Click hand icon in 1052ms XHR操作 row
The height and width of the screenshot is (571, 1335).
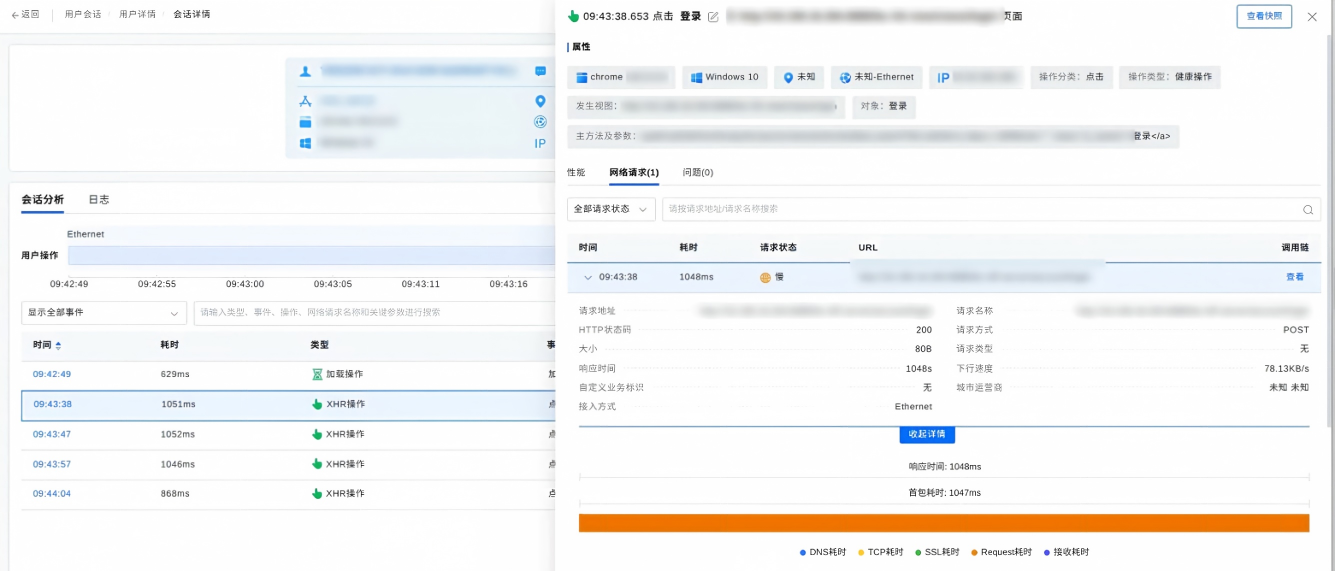[317, 434]
